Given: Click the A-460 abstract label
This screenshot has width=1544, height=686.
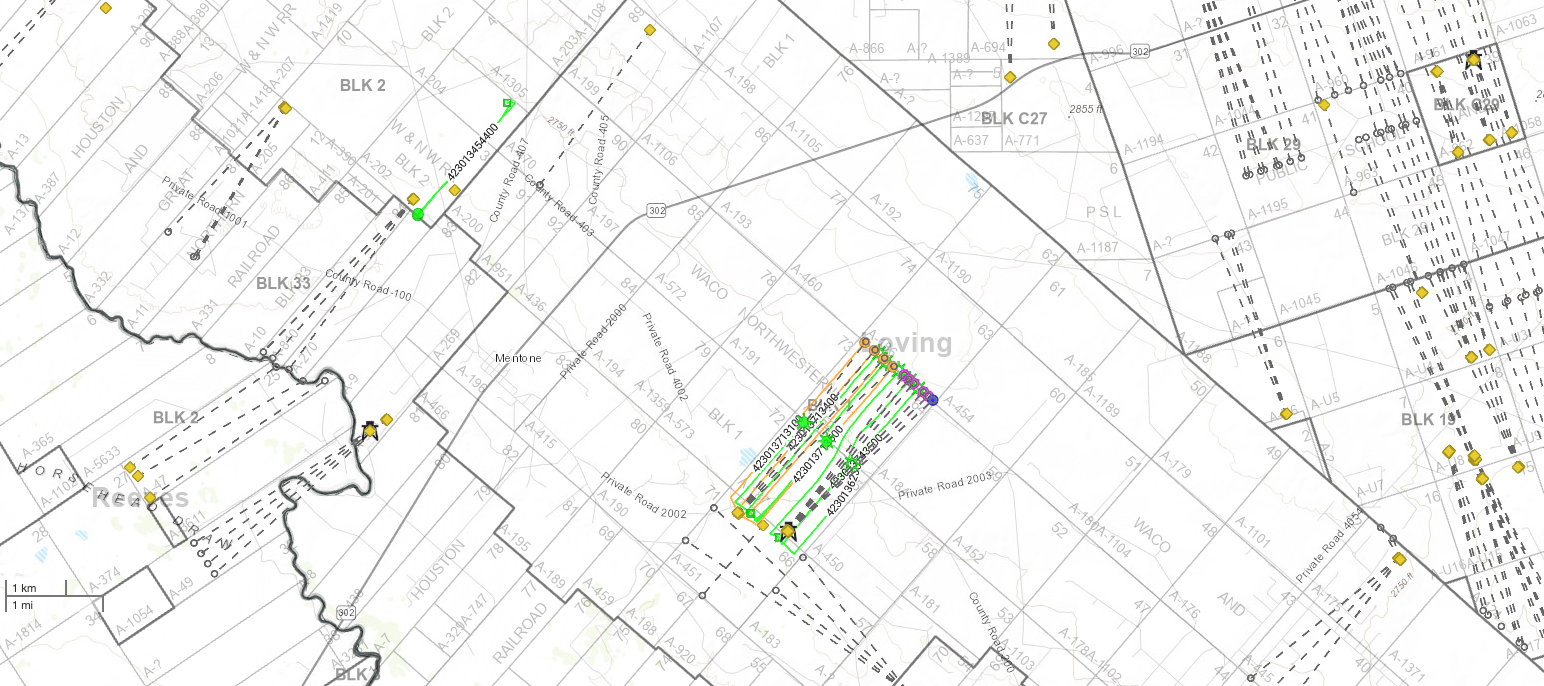Looking at the screenshot, I should click(x=805, y=279).
